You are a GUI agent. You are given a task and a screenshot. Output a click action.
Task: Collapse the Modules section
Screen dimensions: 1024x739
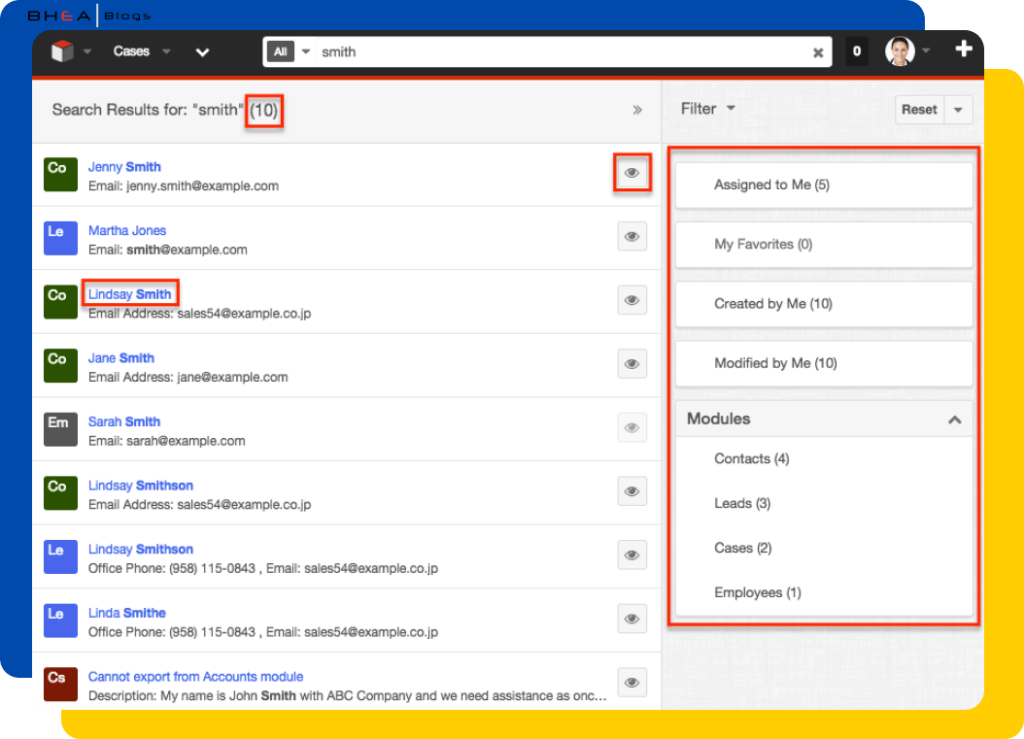pos(954,419)
